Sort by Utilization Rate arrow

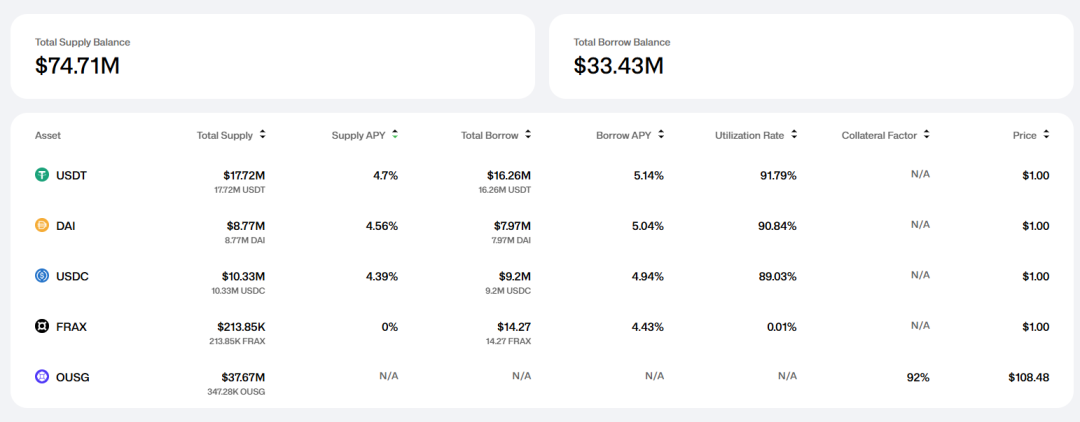(793, 134)
